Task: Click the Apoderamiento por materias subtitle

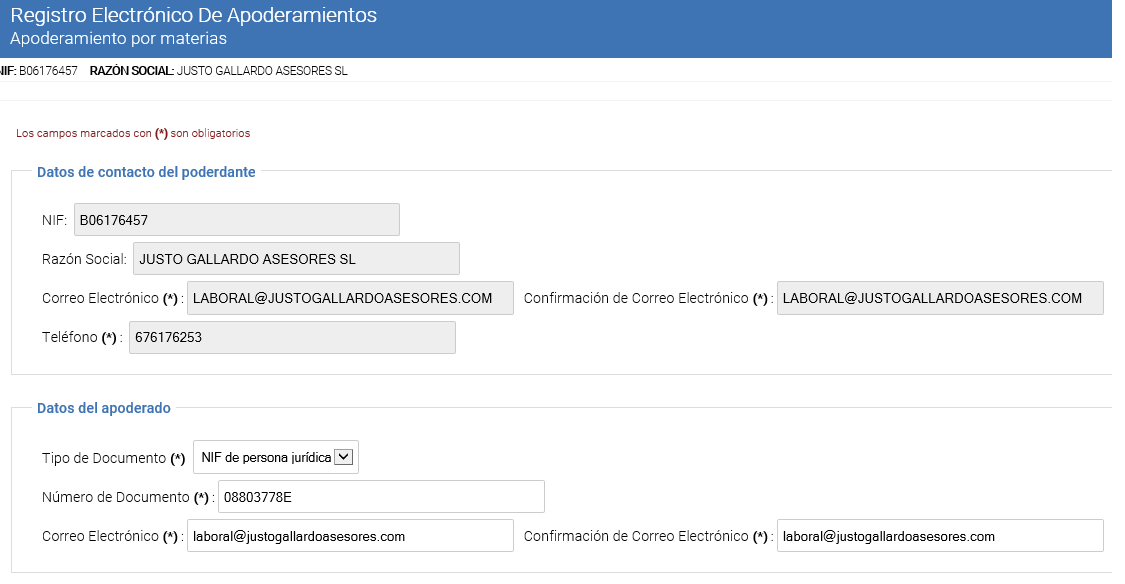Action: click(x=118, y=39)
